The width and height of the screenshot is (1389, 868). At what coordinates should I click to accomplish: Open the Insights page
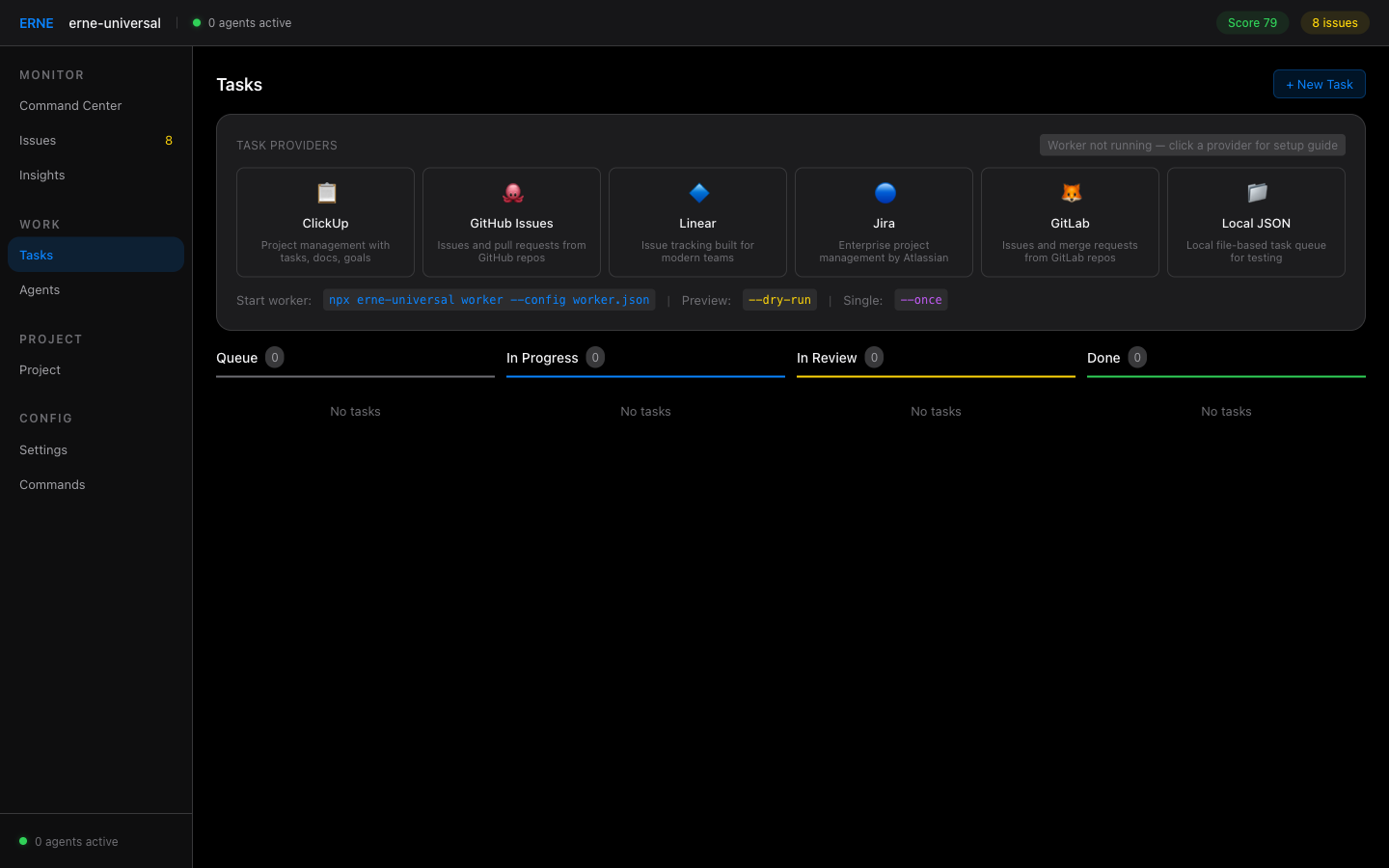click(x=42, y=176)
